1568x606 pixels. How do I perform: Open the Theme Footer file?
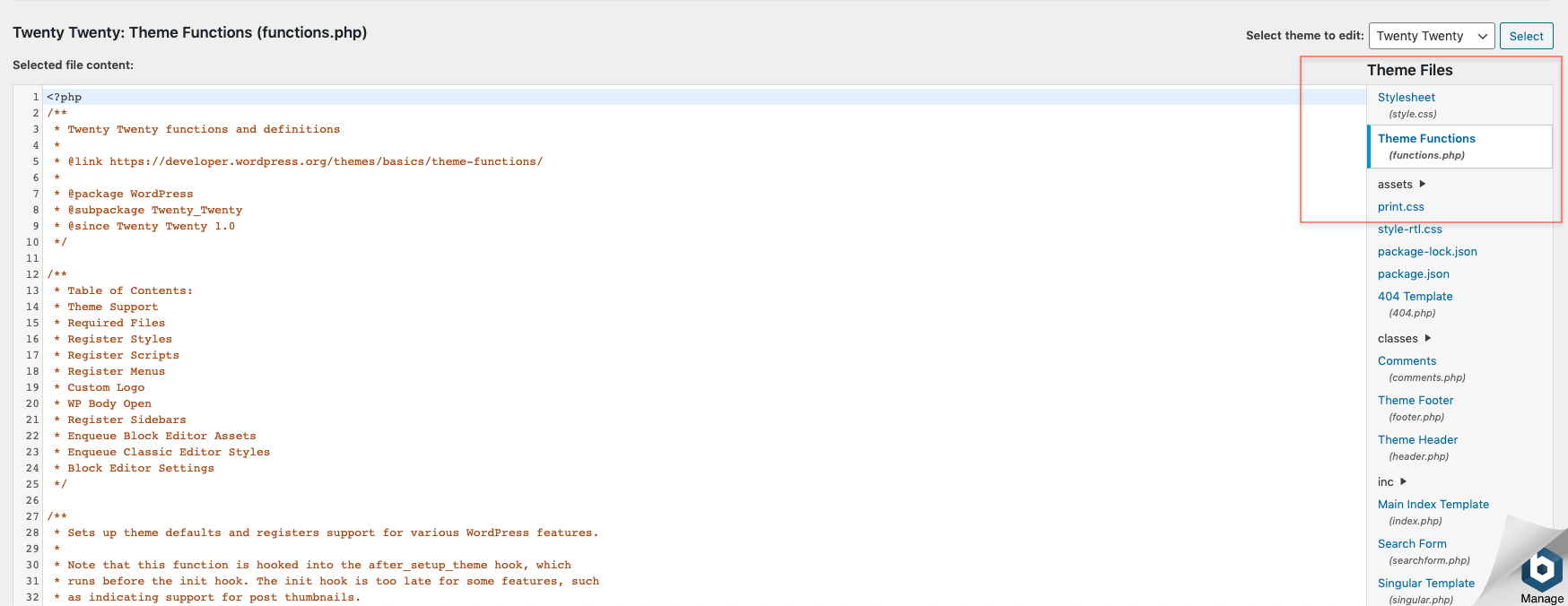click(1416, 401)
